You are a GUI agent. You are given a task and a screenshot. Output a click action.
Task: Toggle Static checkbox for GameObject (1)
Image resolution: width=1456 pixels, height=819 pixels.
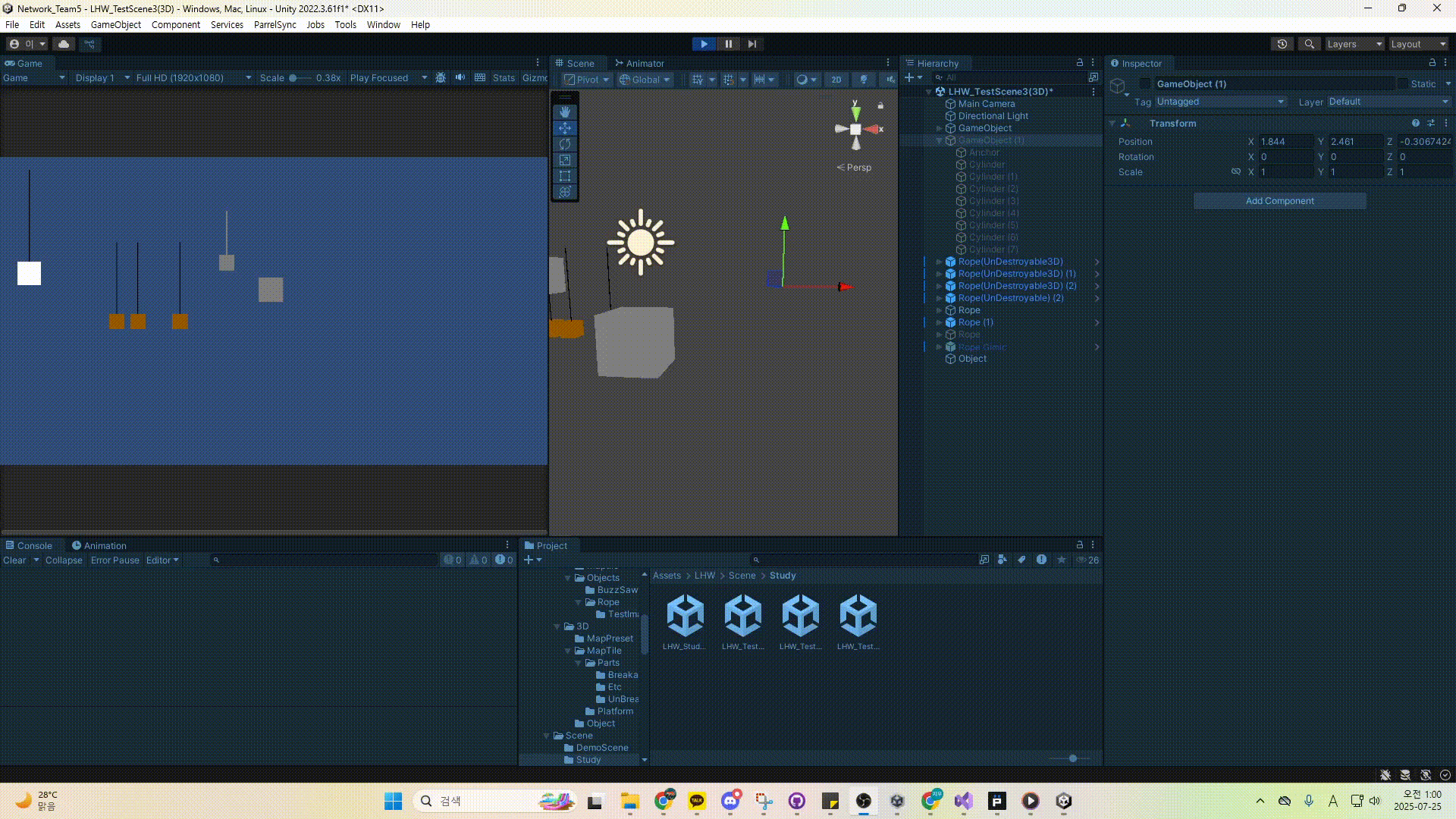coord(1402,83)
